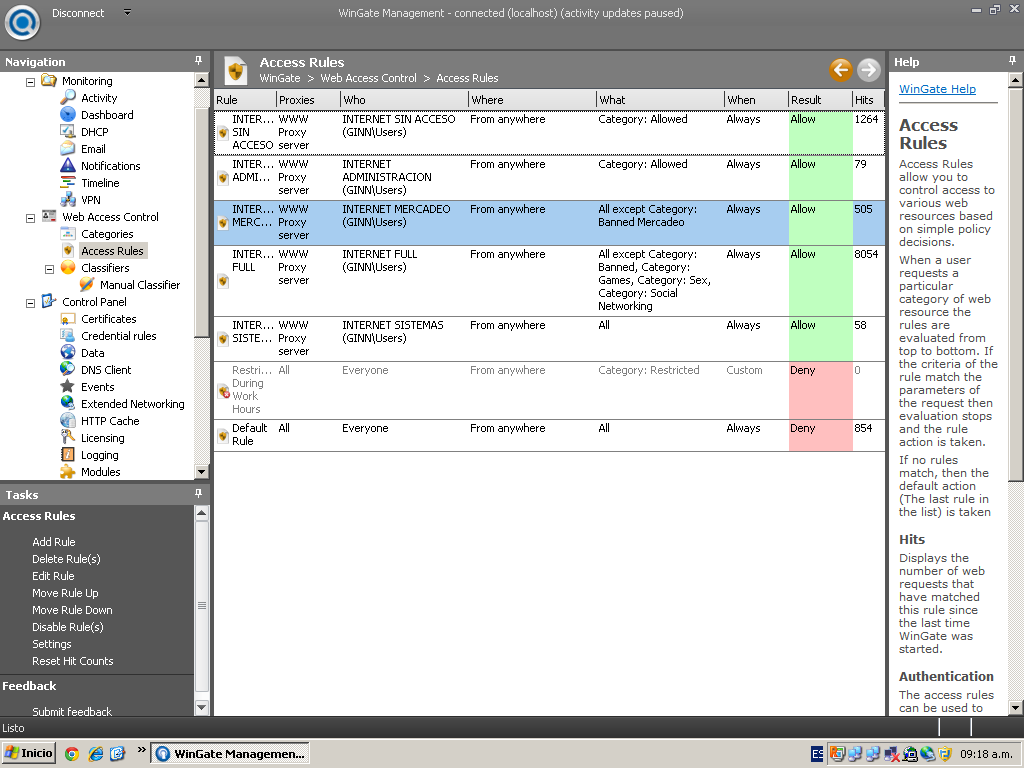Collapse the Control Panel tree node
This screenshot has width=1024, height=768.
pyautogui.click(x=30, y=303)
